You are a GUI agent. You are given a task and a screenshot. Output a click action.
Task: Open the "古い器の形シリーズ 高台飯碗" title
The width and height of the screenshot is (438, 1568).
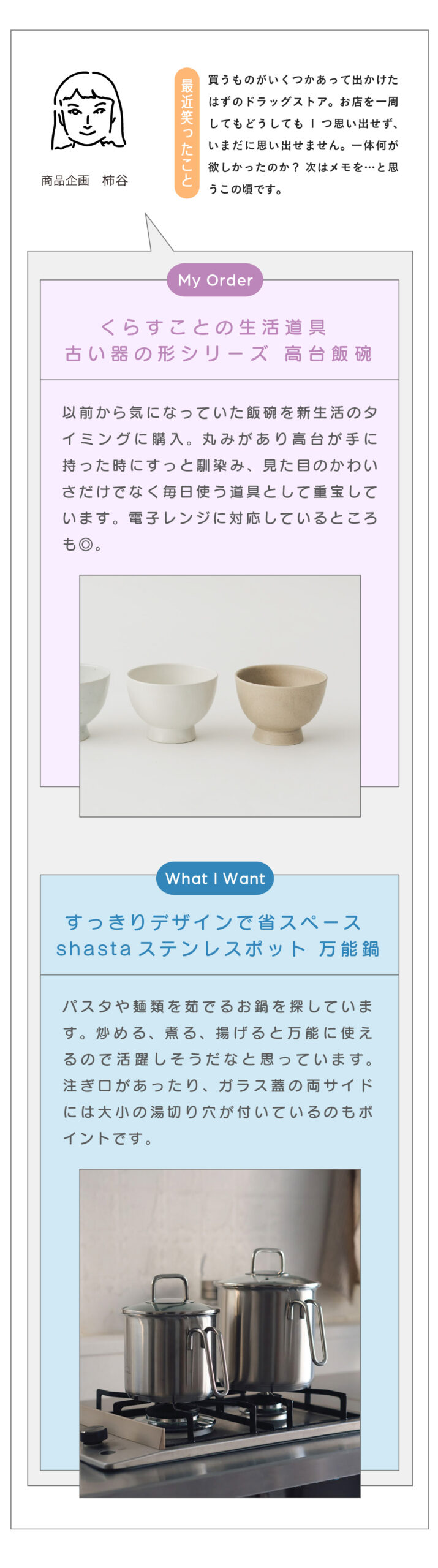click(218, 354)
